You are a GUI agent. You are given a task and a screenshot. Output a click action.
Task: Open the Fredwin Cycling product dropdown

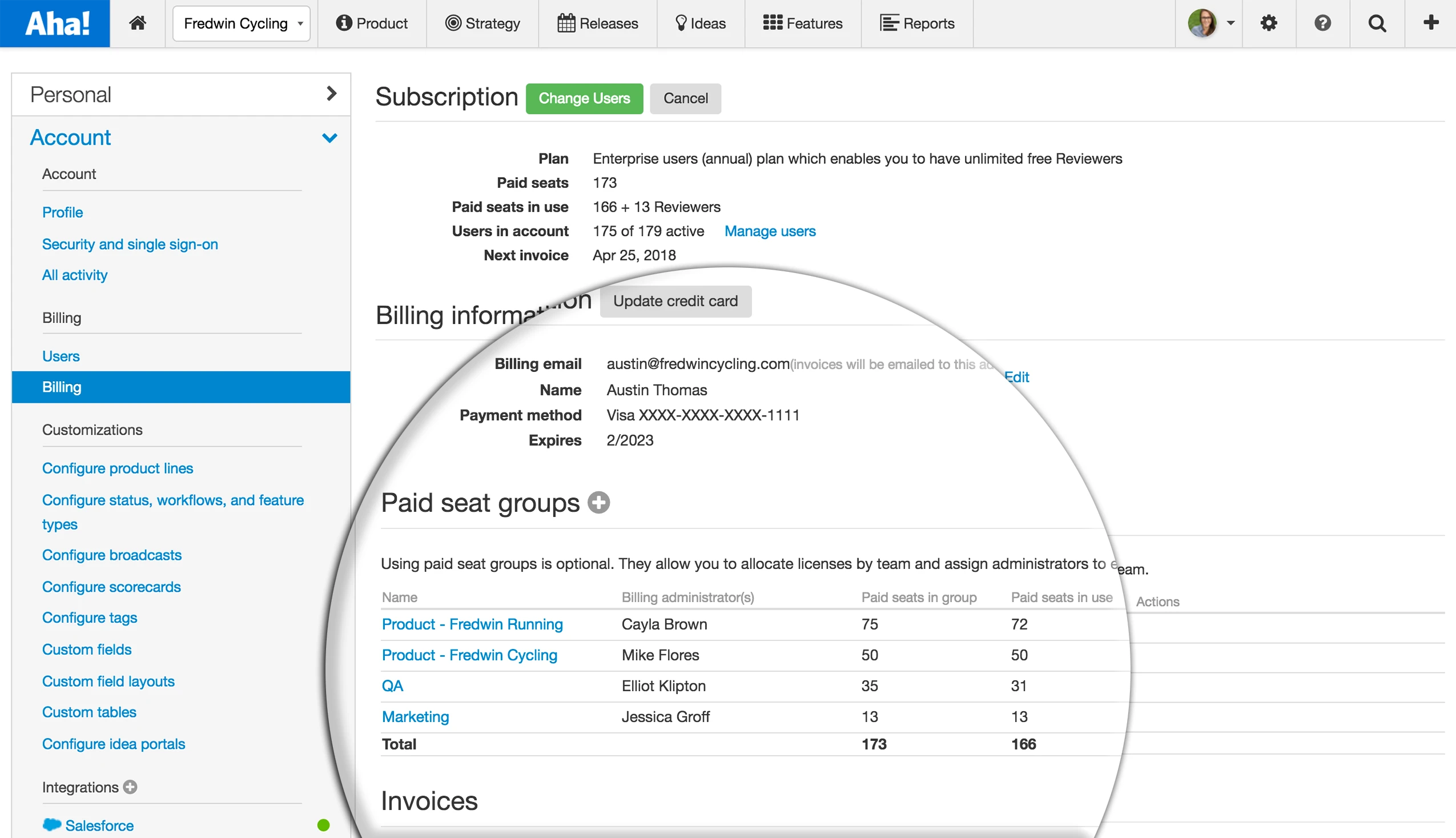[x=242, y=23]
